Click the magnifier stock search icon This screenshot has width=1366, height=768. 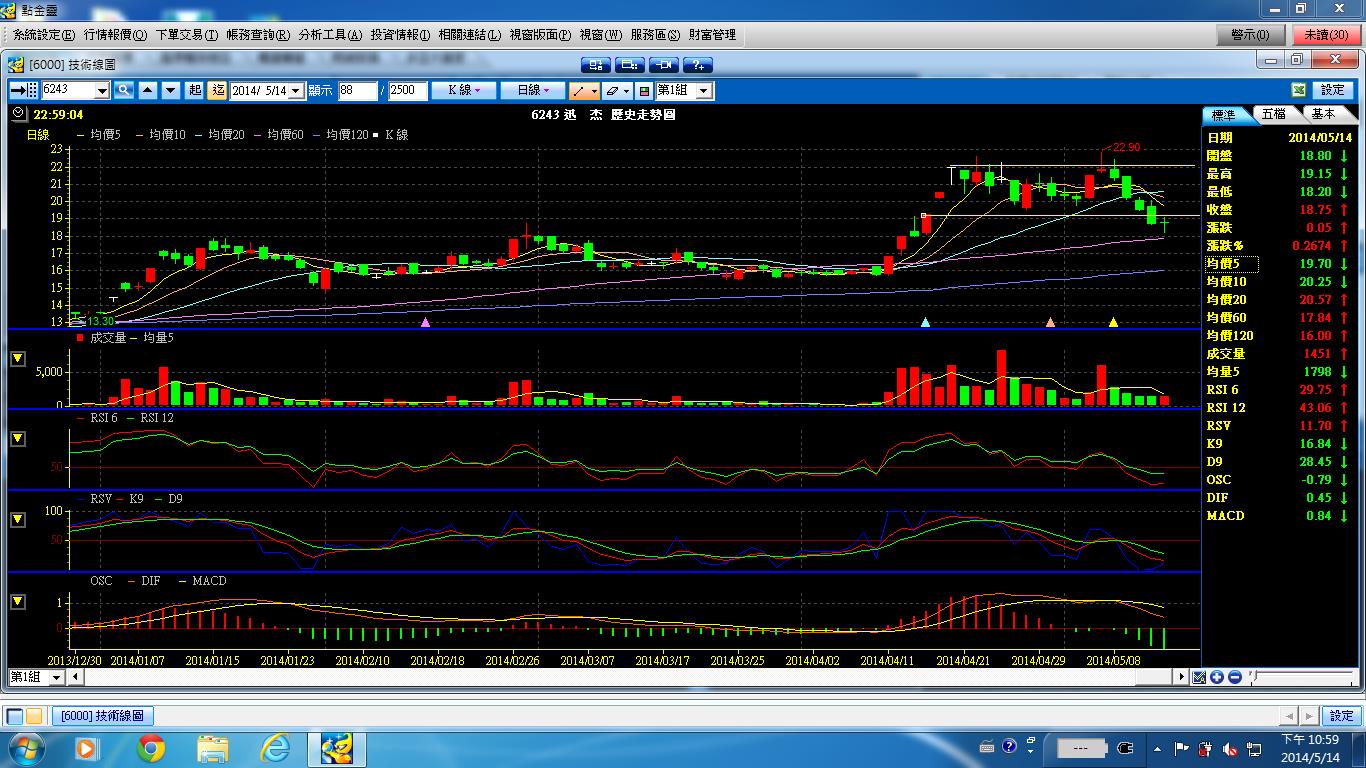pyautogui.click(x=124, y=90)
